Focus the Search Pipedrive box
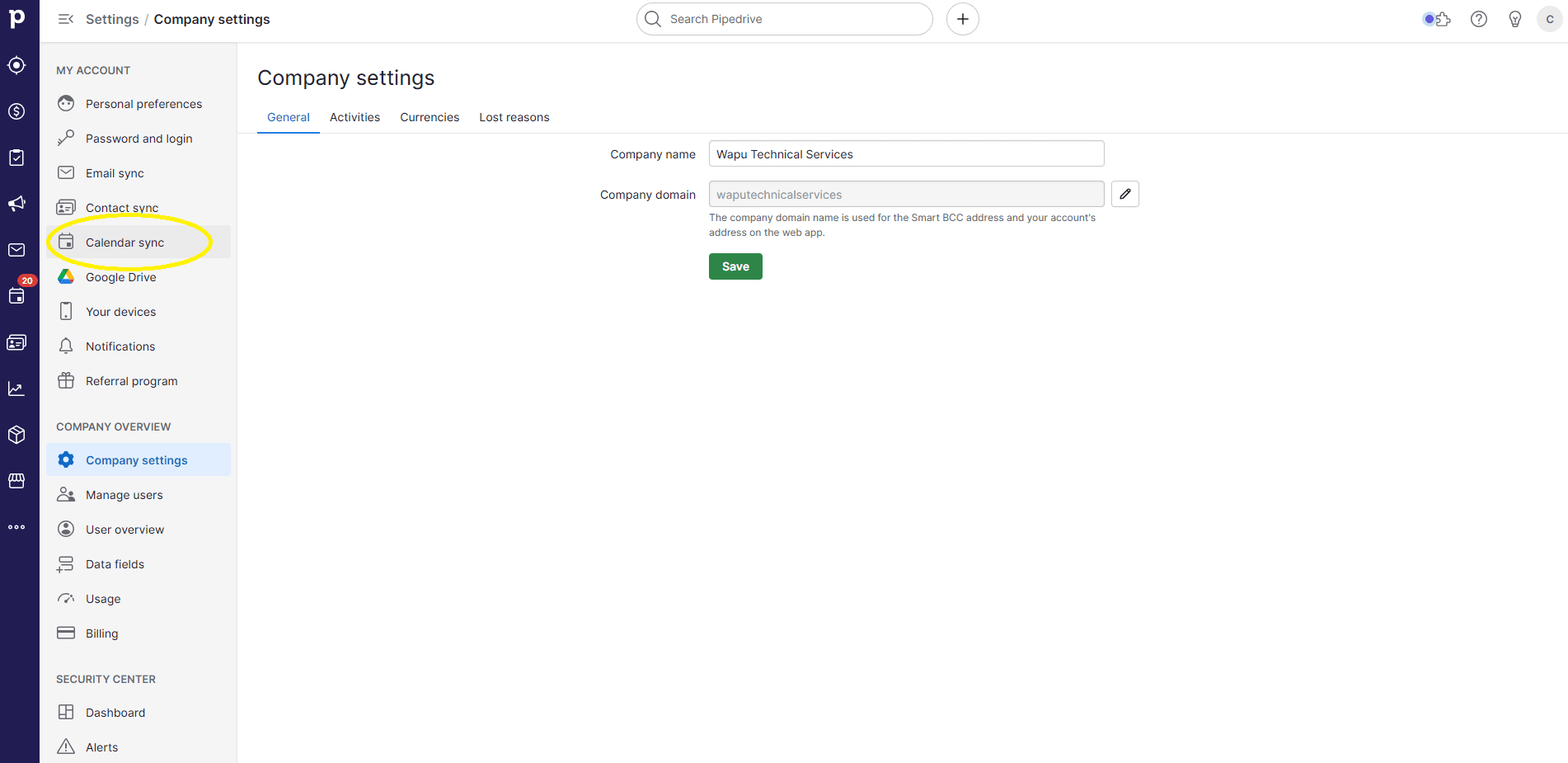 tap(784, 19)
